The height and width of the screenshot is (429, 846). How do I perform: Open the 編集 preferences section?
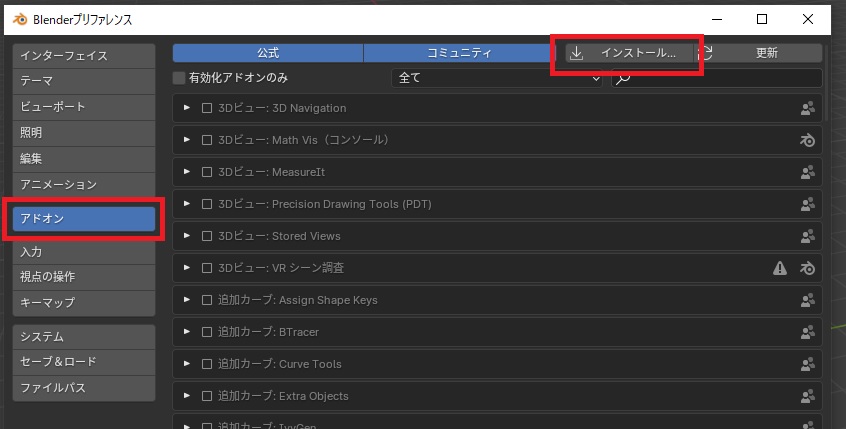click(84, 159)
